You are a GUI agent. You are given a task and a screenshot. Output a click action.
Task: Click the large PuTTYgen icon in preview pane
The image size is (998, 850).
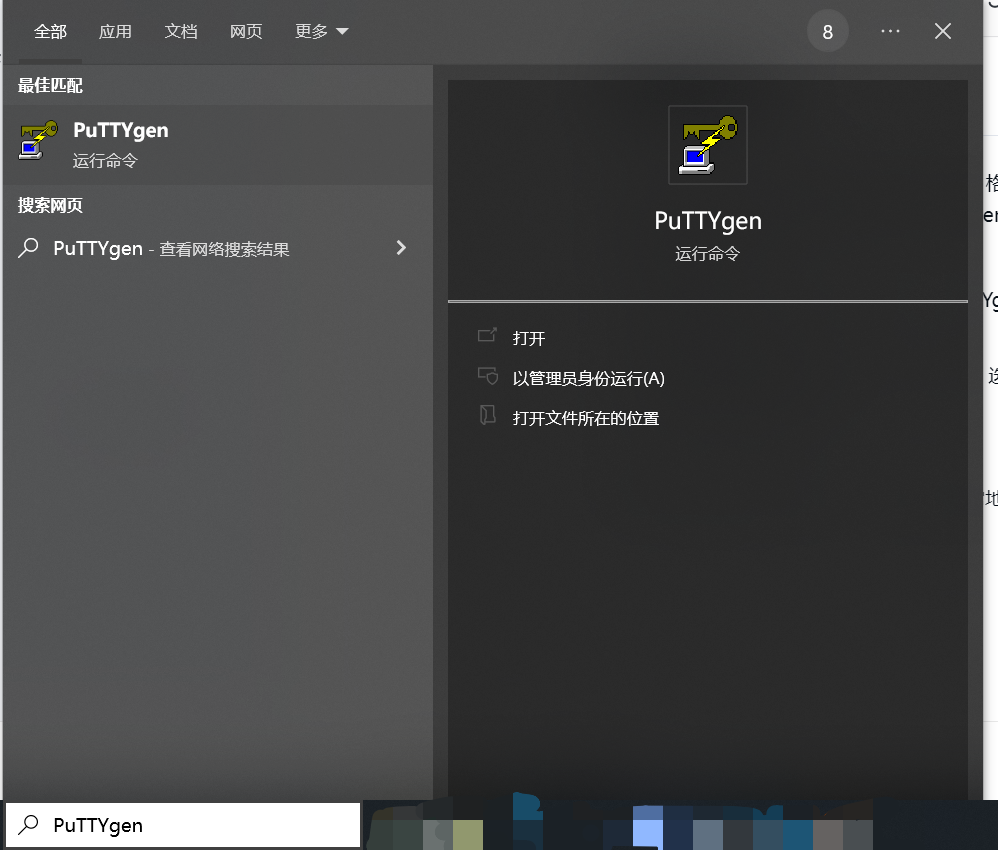[x=708, y=145]
